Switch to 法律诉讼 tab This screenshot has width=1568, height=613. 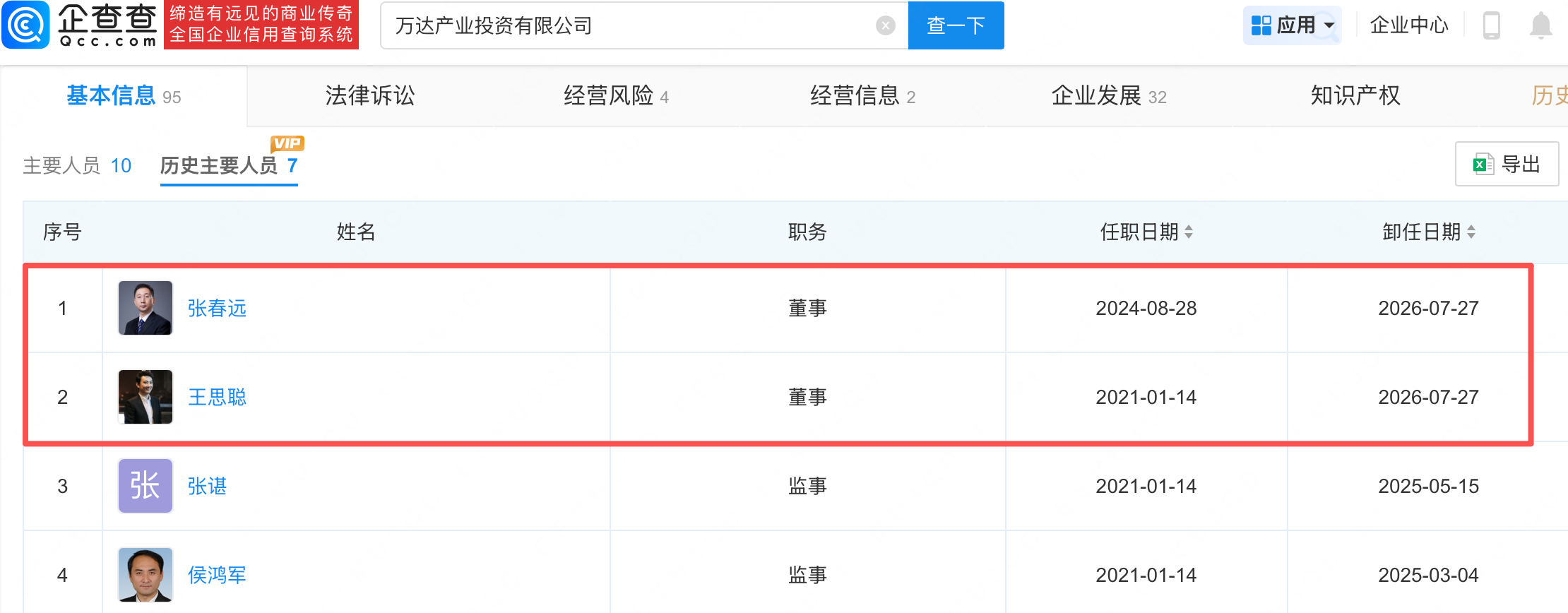[370, 96]
